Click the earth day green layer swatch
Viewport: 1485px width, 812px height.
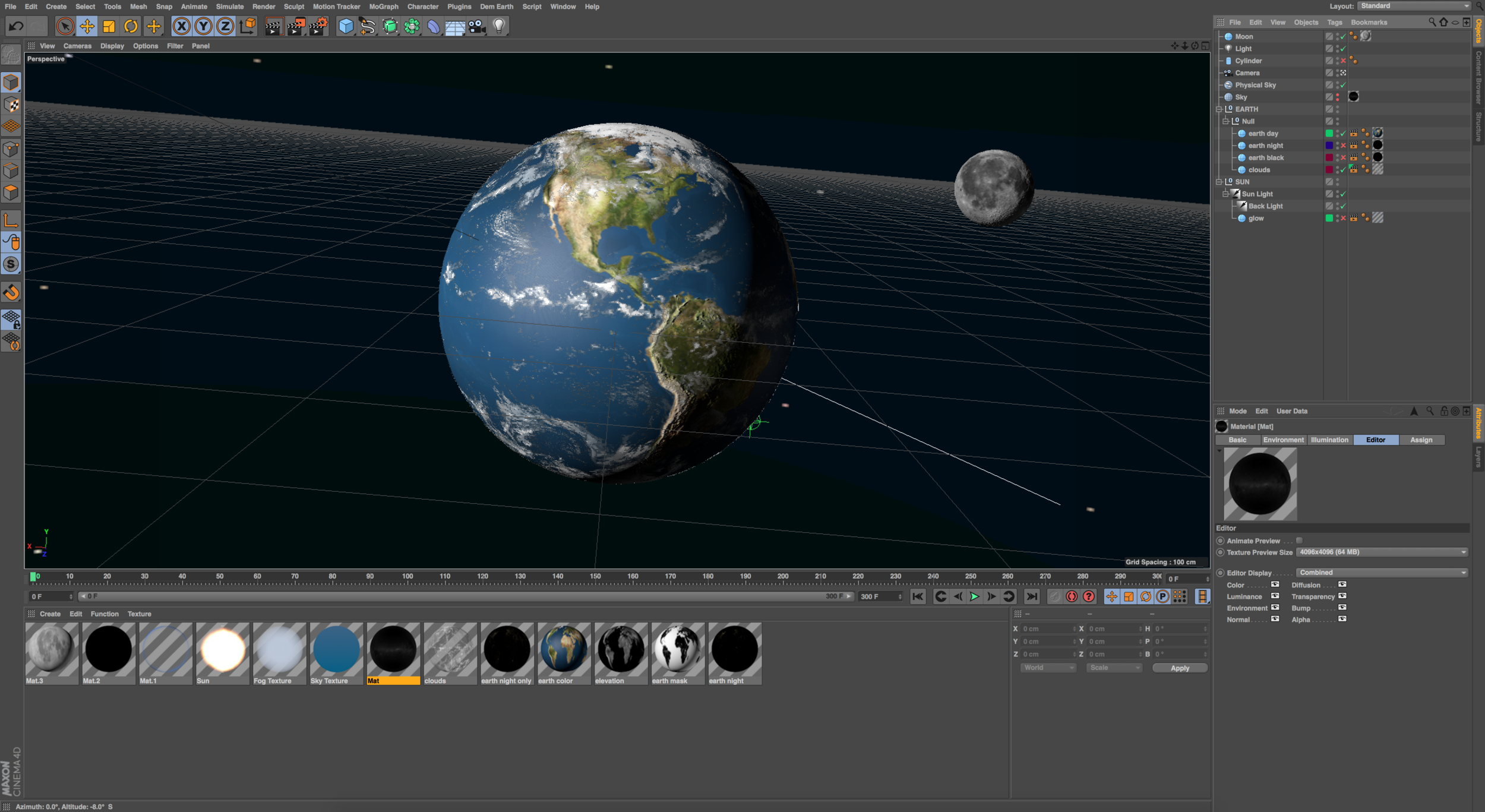(1329, 134)
